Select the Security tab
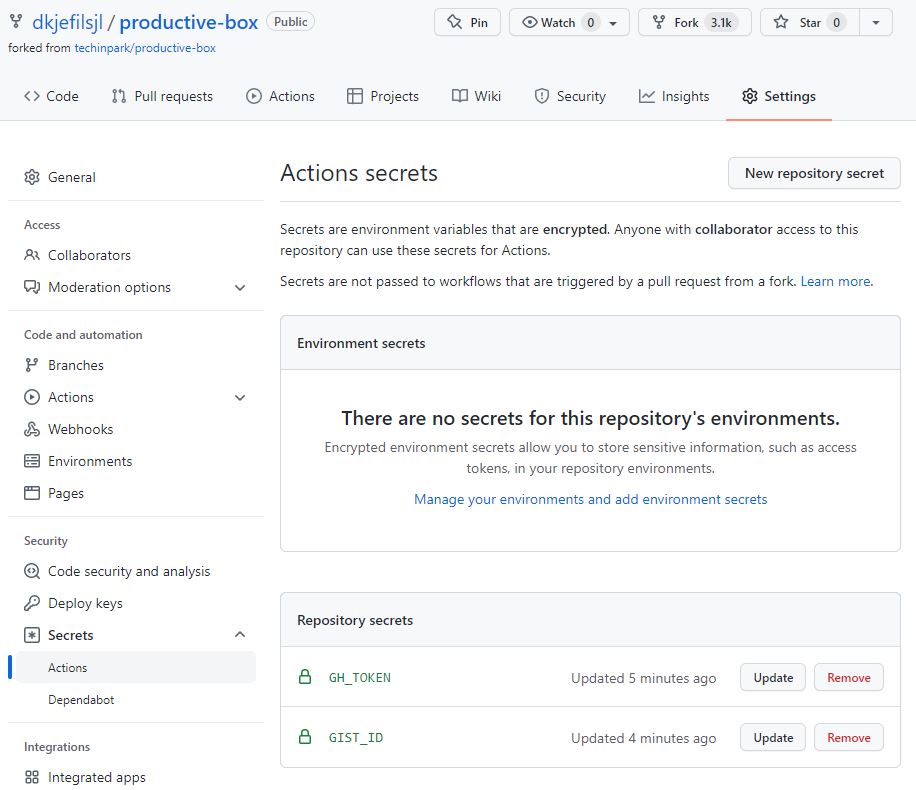 pos(570,96)
